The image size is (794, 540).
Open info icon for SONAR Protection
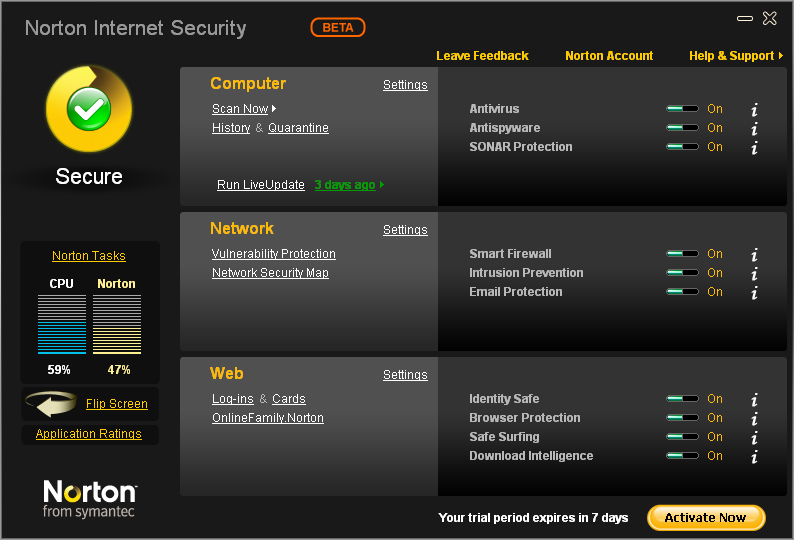754,147
